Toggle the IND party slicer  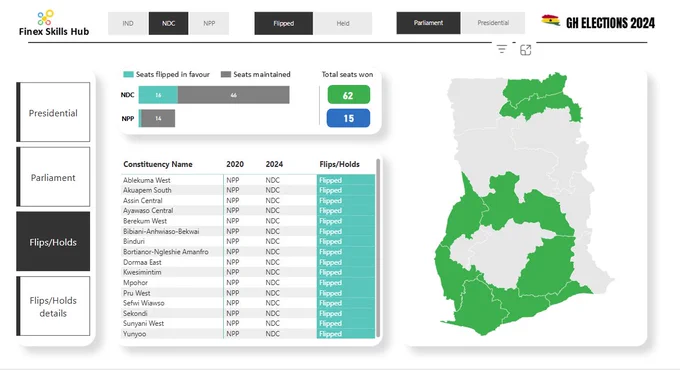pyautogui.click(x=128, y=23)
